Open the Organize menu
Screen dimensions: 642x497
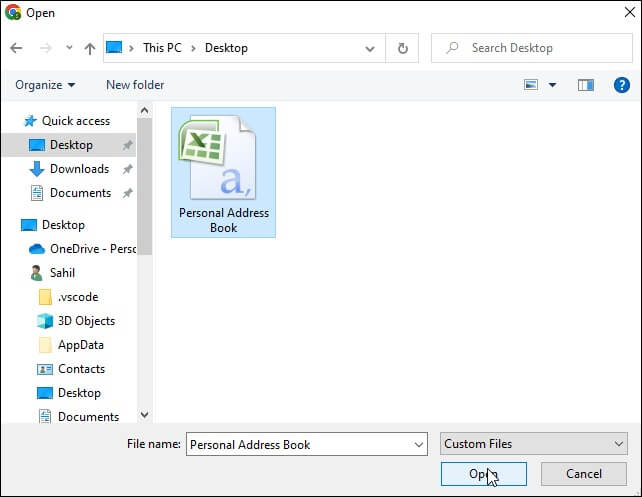(45, 85)
